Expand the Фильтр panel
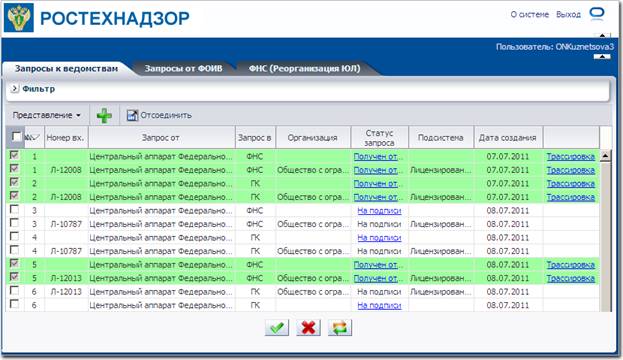 click(x=14, y=89)
